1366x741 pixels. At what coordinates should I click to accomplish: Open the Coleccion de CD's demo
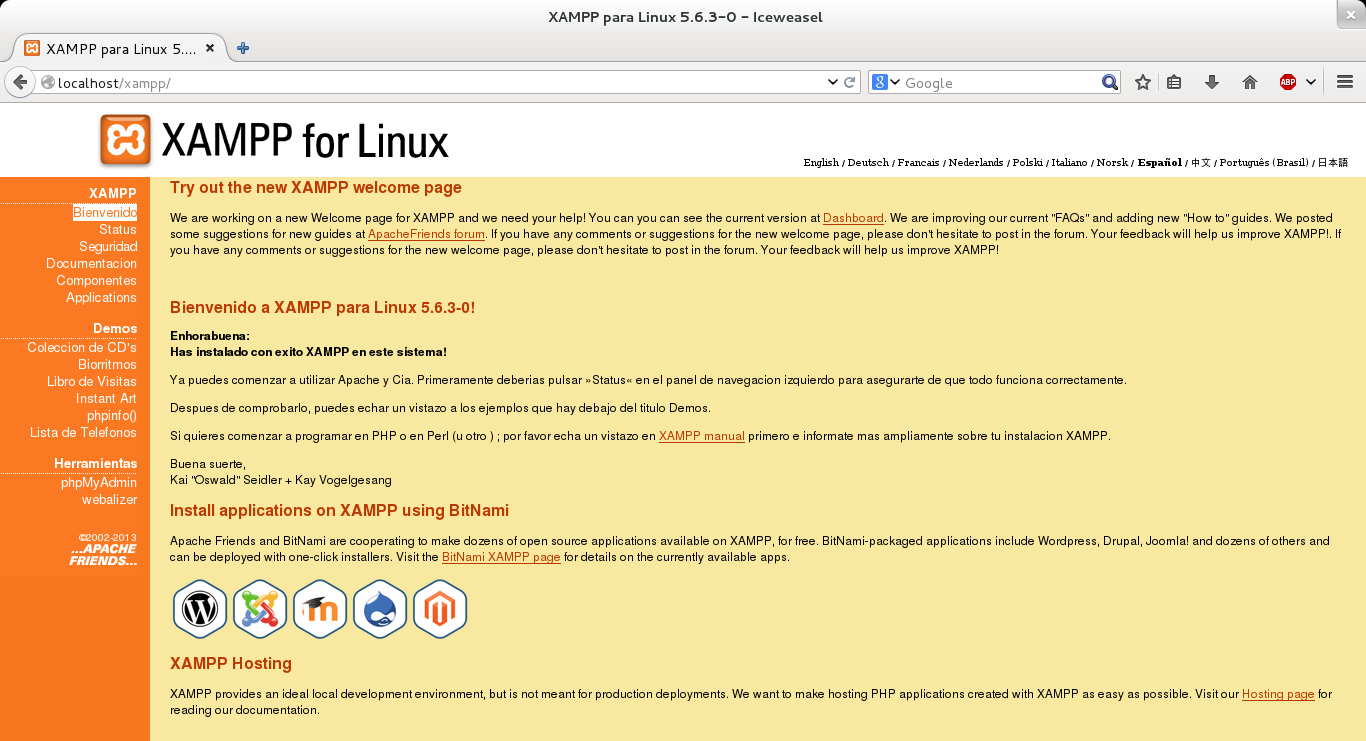[82, 348]
